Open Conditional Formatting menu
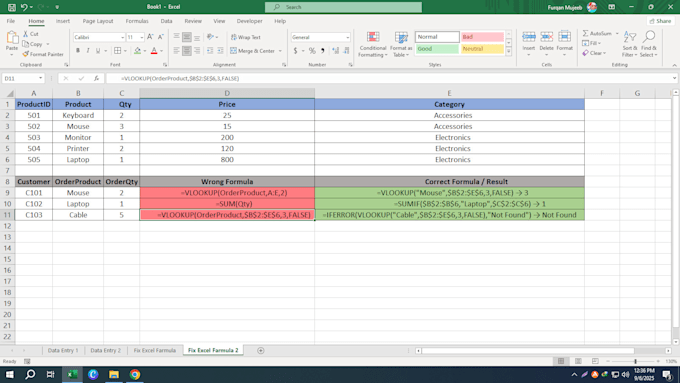 click(x=373, y=44)
